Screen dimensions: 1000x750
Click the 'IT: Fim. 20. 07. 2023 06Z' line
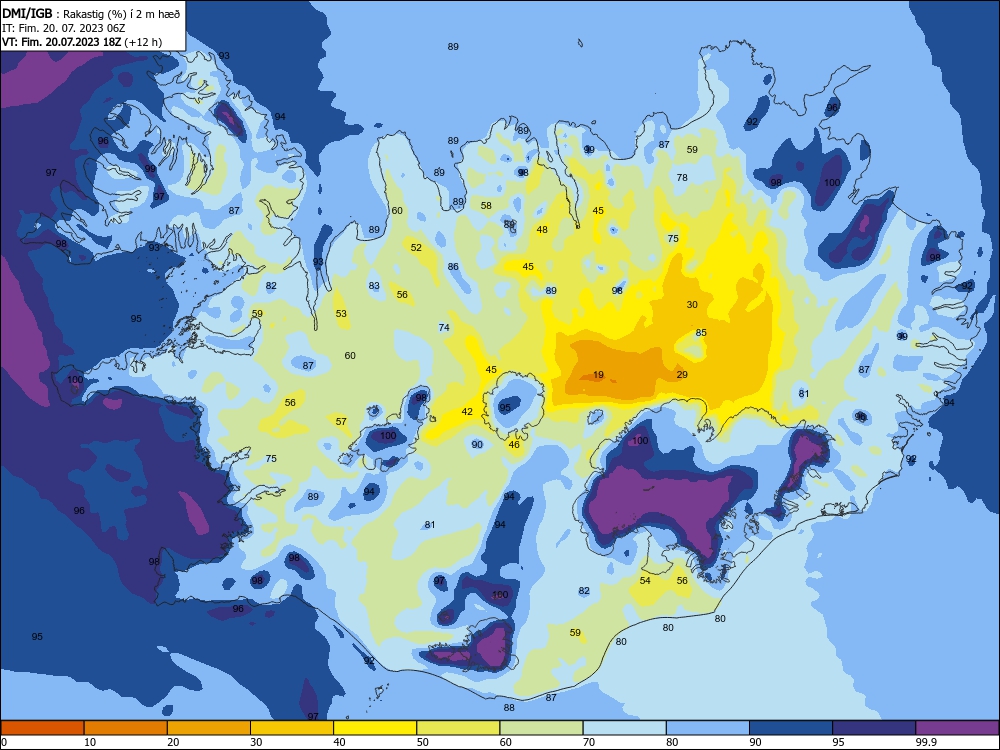(65, 28)
